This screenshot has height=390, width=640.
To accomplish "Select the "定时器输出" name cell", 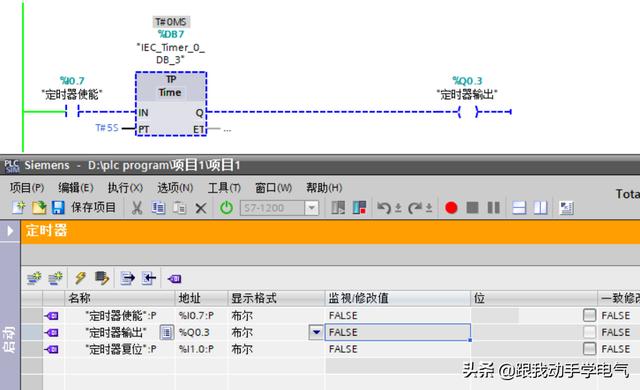I will click(116, 332).
